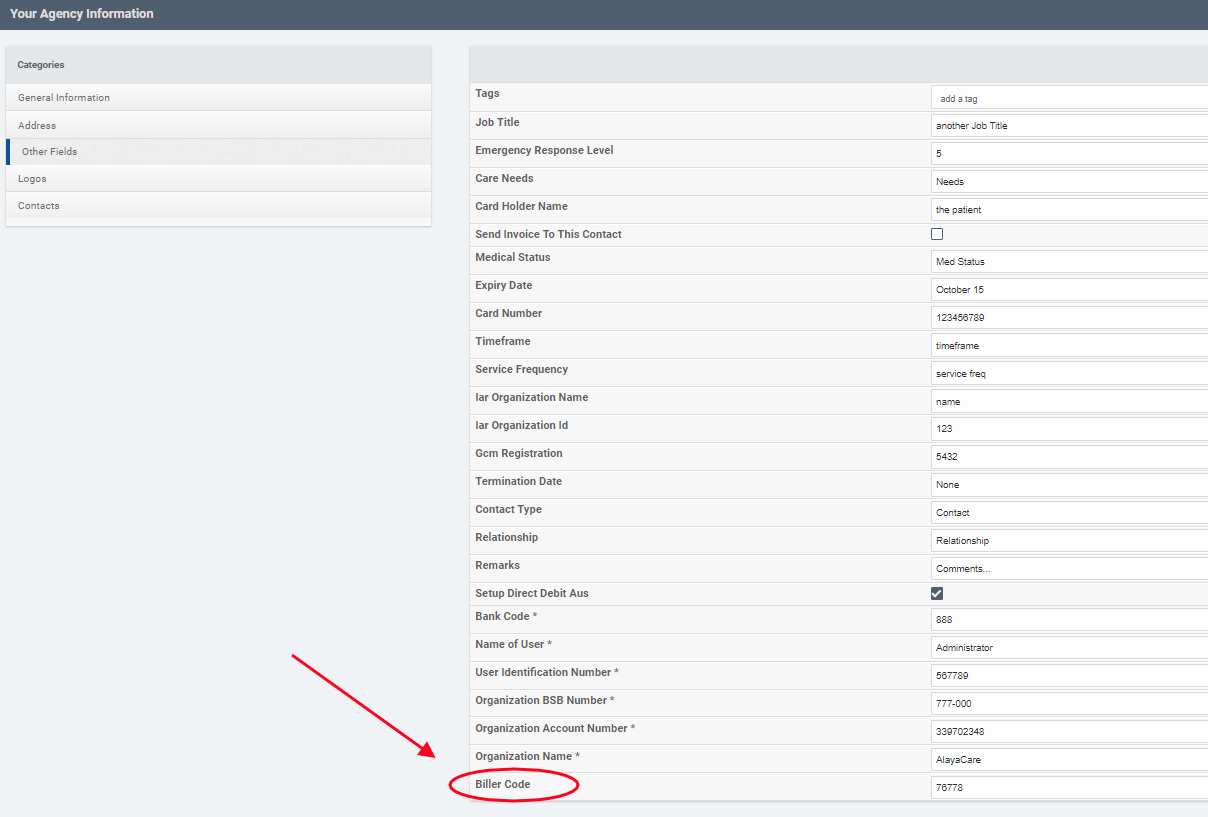Image resolution: width=1208 pixels, height=817 pixels.
Task: Open the Contacts category
Action: 39,206
